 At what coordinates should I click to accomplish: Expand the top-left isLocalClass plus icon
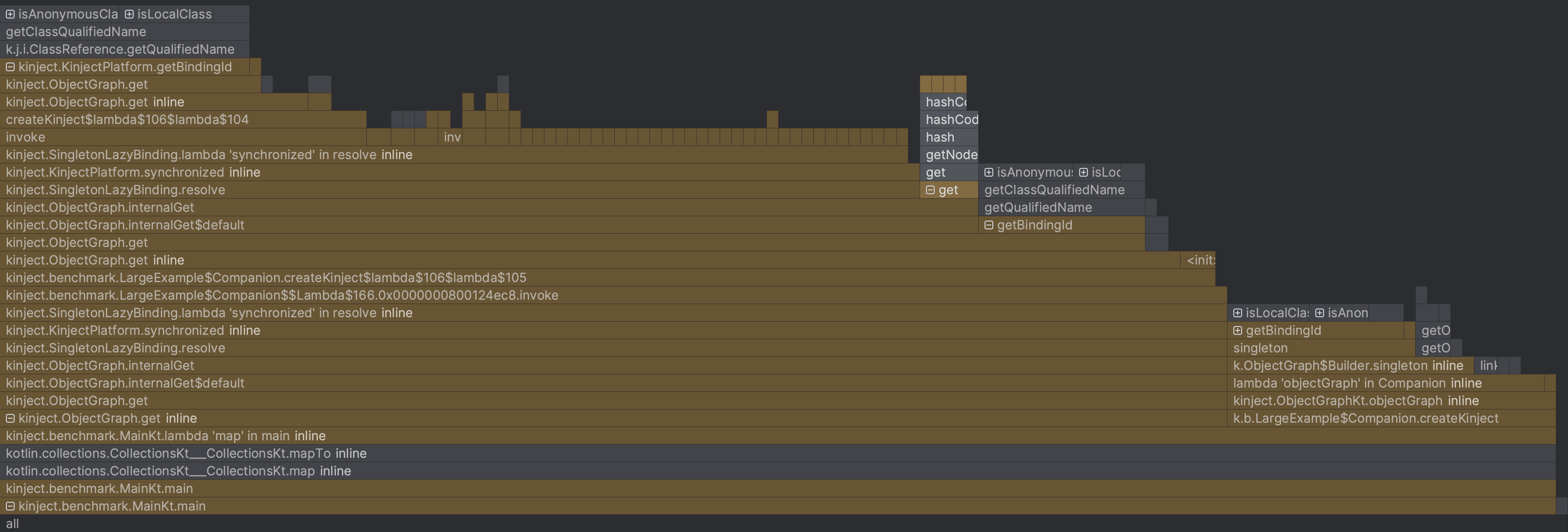point(130,14)
